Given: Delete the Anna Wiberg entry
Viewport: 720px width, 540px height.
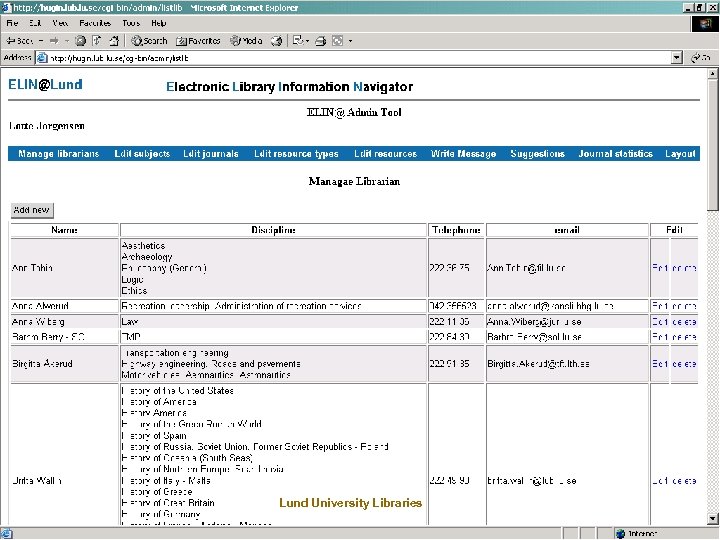Looking at the screenshot, I should pyautogui.click(x=684, y=321).
